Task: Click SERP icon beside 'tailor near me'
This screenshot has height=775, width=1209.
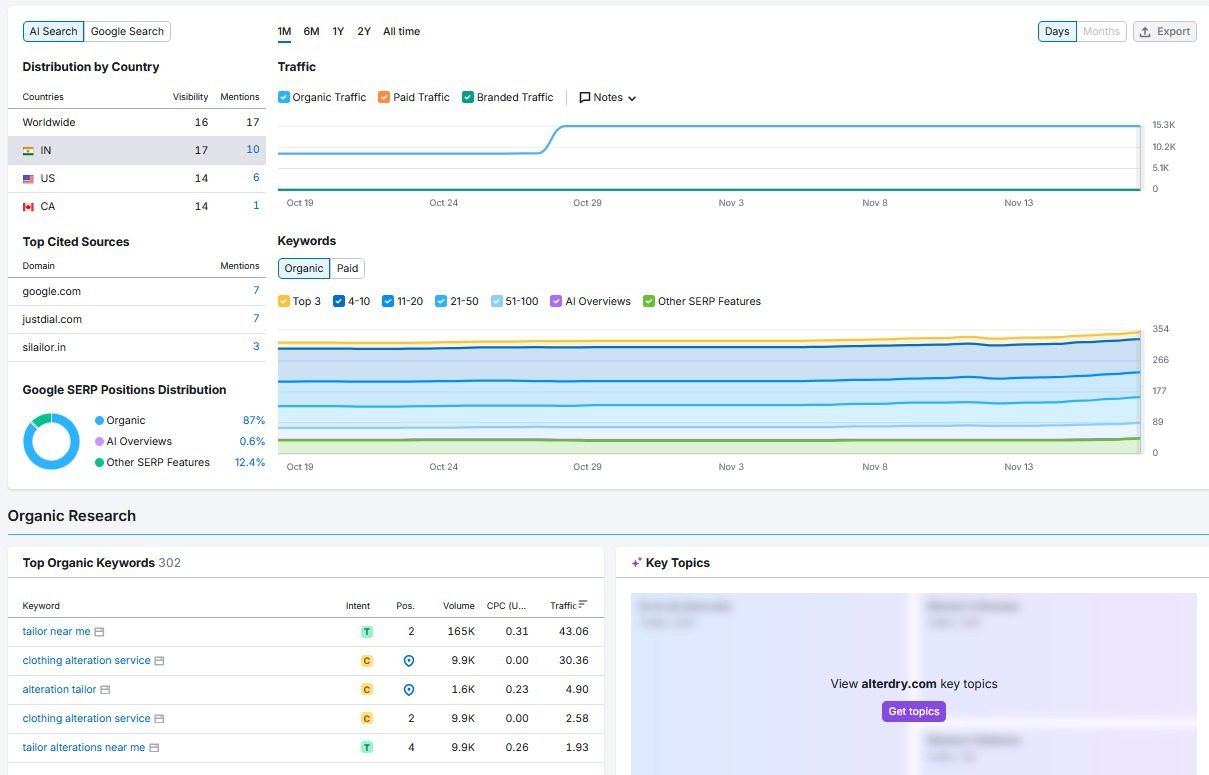Action: (x=99, y=632)
